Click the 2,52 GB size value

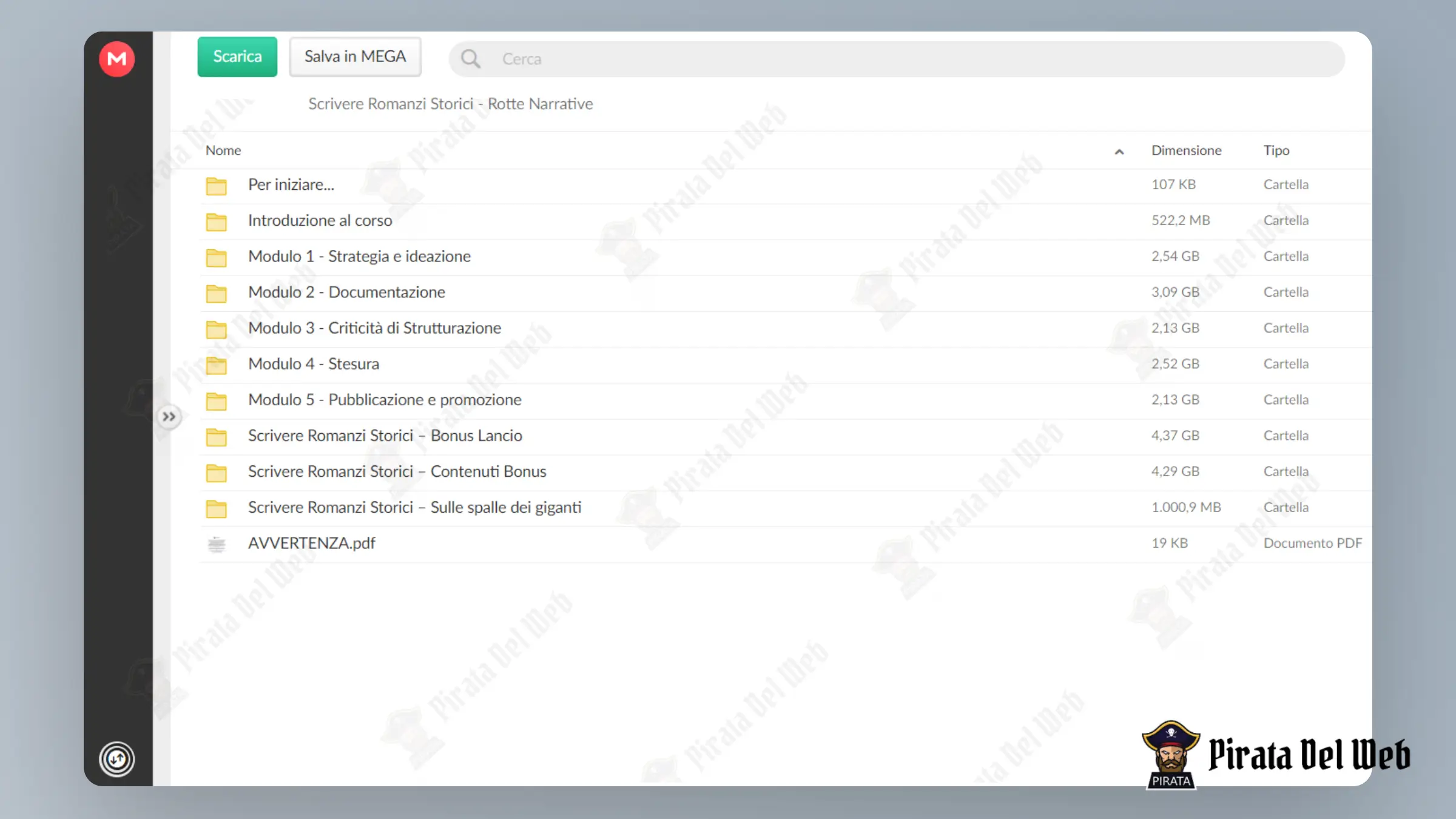click(x=1175, y=363)
